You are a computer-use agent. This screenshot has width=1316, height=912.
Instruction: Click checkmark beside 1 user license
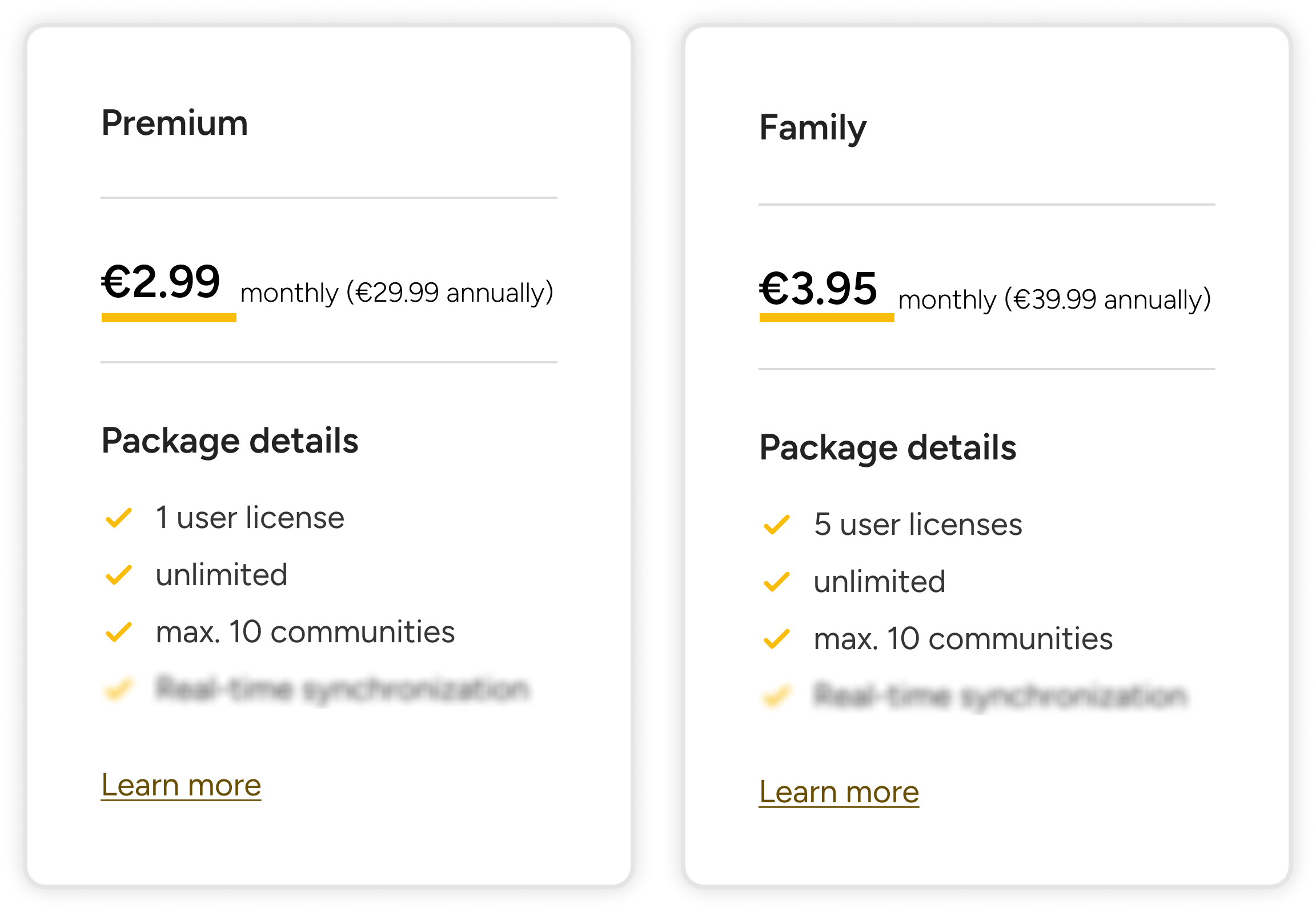tap(119, 518)
